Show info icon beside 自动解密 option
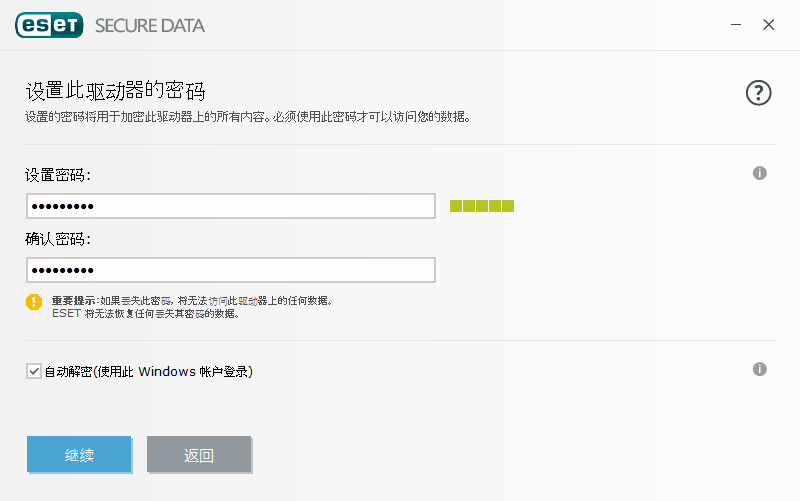The image size is (800, 501). click(759, 369)
